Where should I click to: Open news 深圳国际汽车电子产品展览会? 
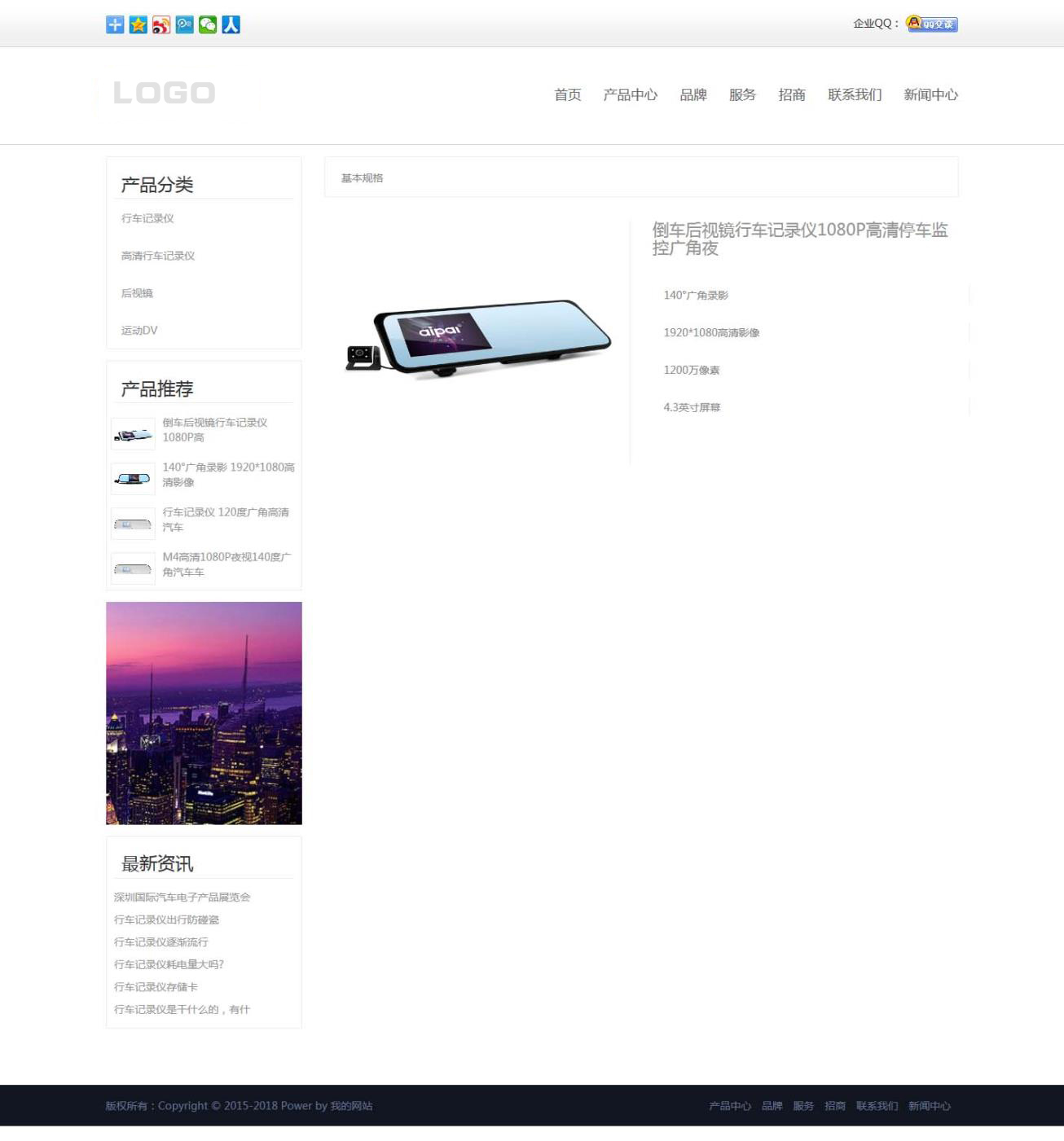[182, 897]
